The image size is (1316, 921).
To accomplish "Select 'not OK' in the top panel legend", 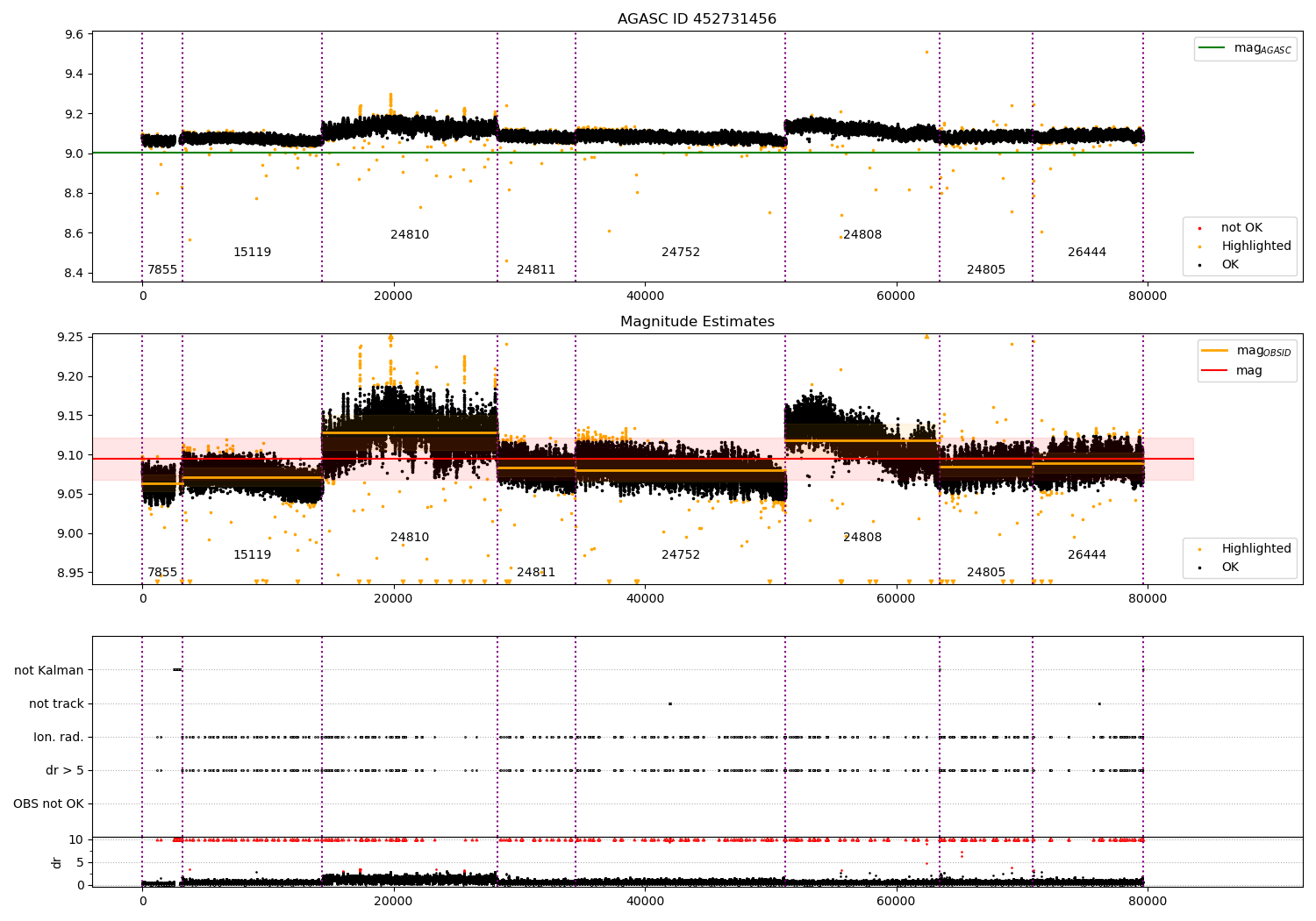I will tap(1241, 228).
